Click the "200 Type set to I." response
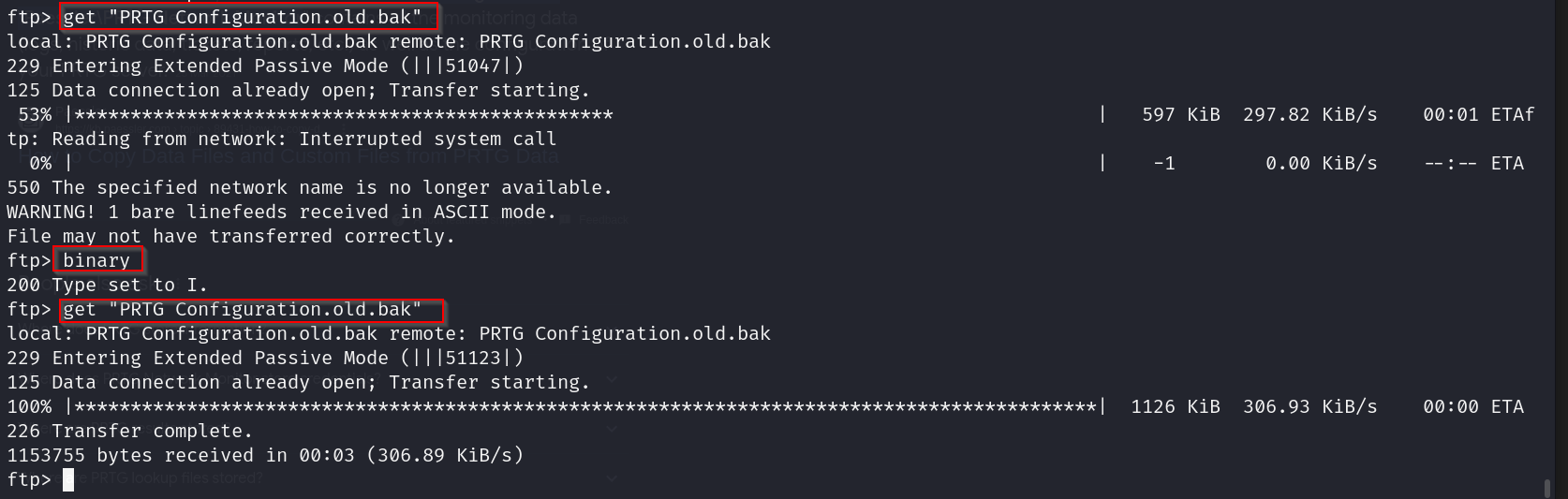 107,285
